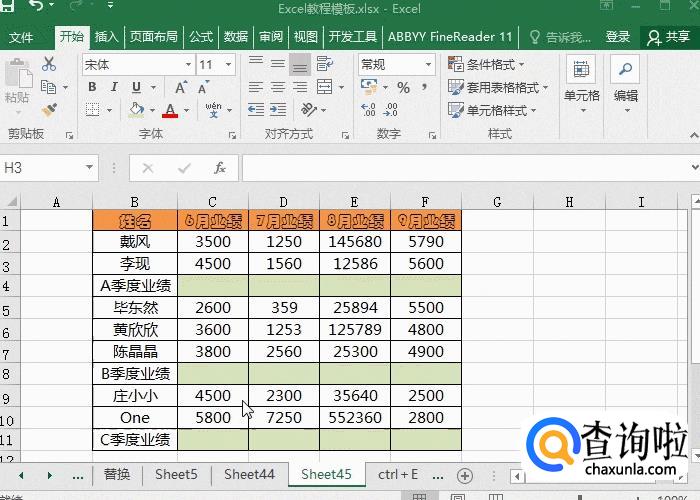Apply red font color A
The height and width of the screenshot is (500, 700).
(170, 110)
